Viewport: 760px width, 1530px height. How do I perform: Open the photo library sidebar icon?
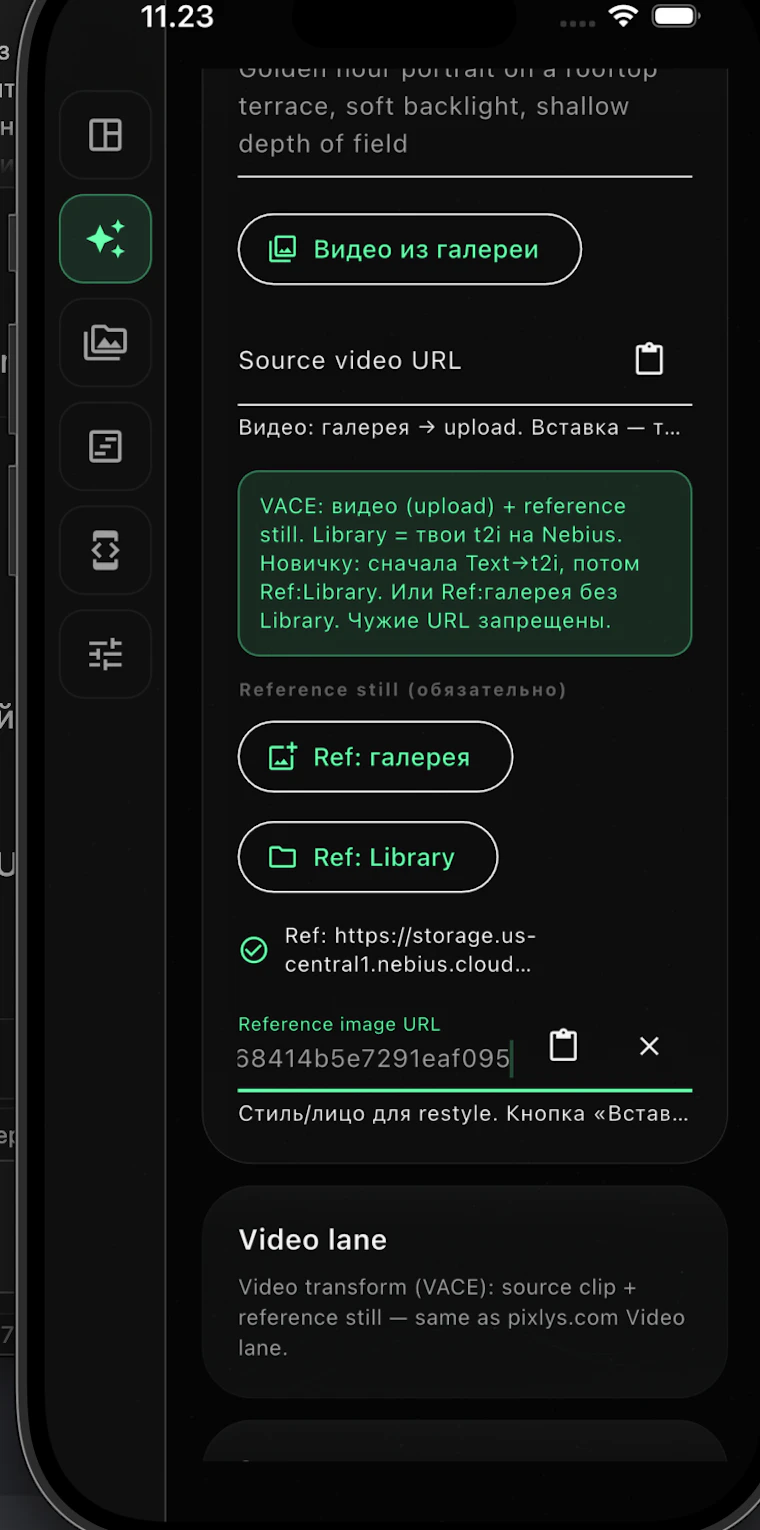[x=105, y=343]
